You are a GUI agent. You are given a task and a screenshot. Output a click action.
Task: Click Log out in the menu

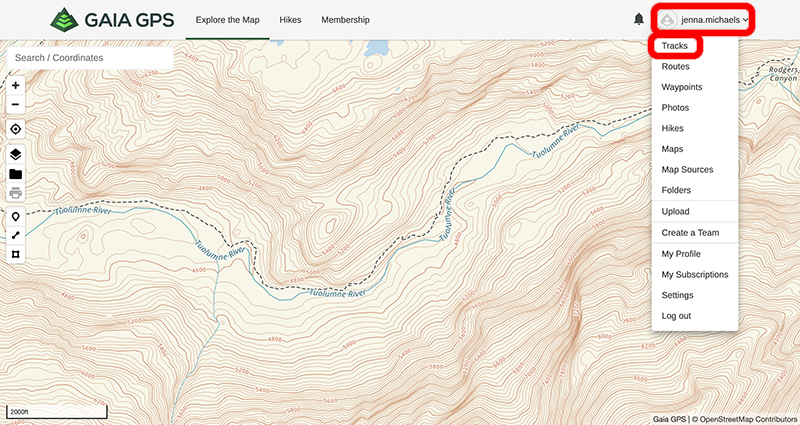[x=676, y=316]
